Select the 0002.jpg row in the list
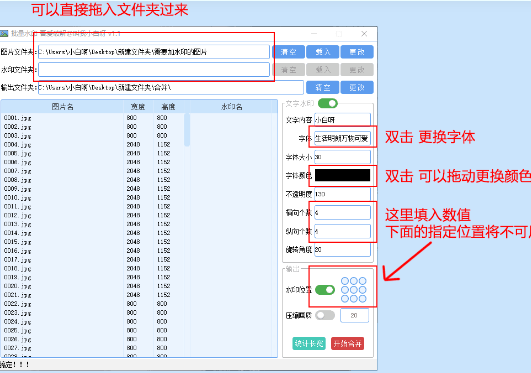This screenshot has width=531, height=373. [x=93, y=127]
